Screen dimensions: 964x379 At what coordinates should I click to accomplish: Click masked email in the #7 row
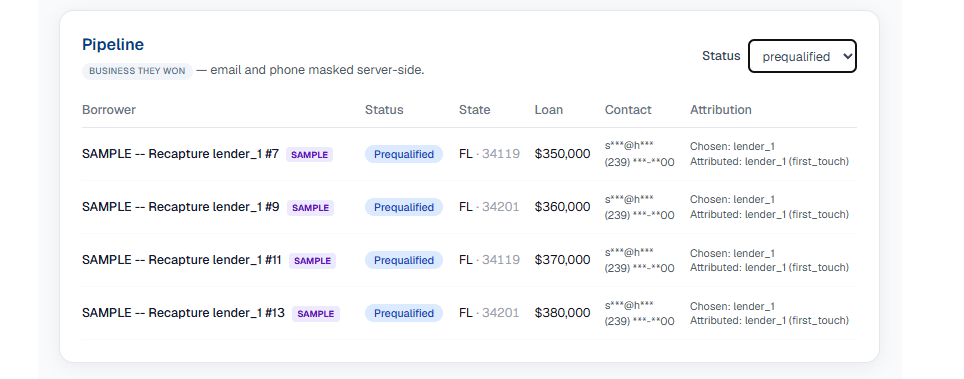629,146
